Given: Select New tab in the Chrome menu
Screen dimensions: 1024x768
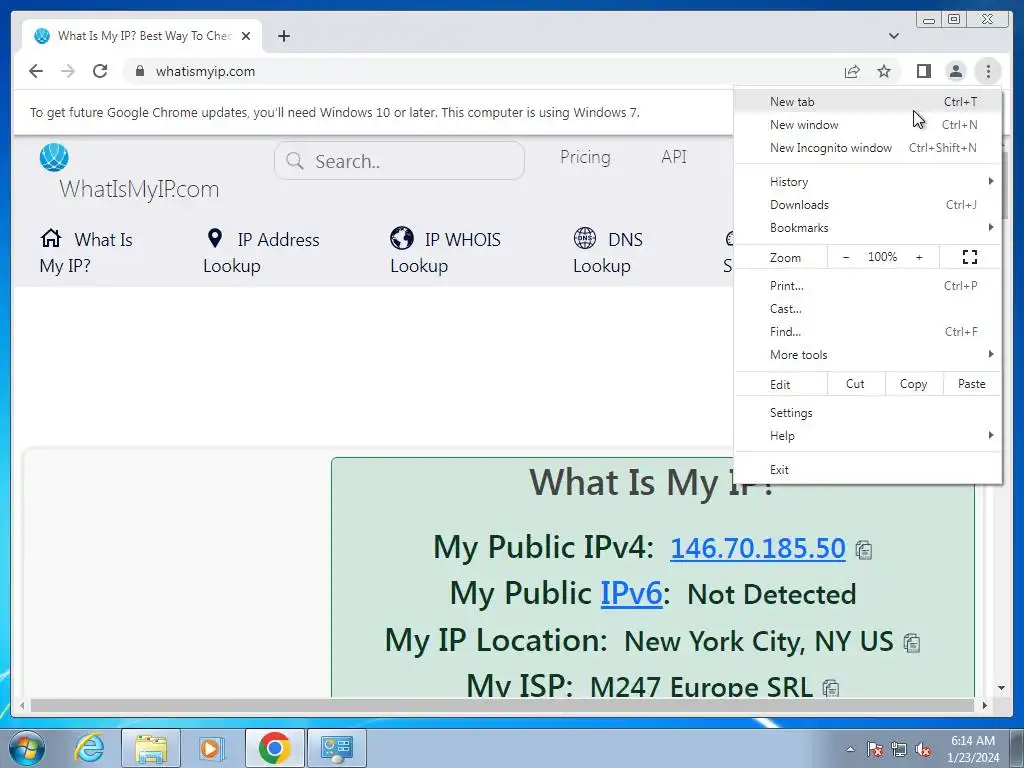Looking at the screenshot, I should click(x=867, y=102).
